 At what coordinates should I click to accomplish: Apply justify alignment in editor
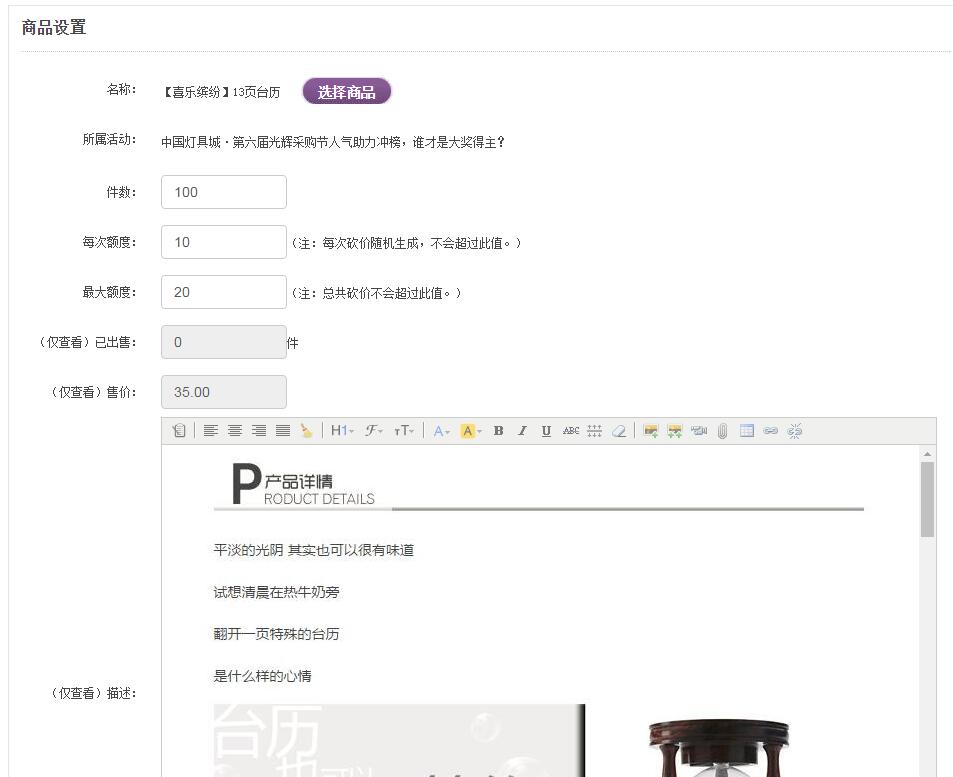click(283, 431)
